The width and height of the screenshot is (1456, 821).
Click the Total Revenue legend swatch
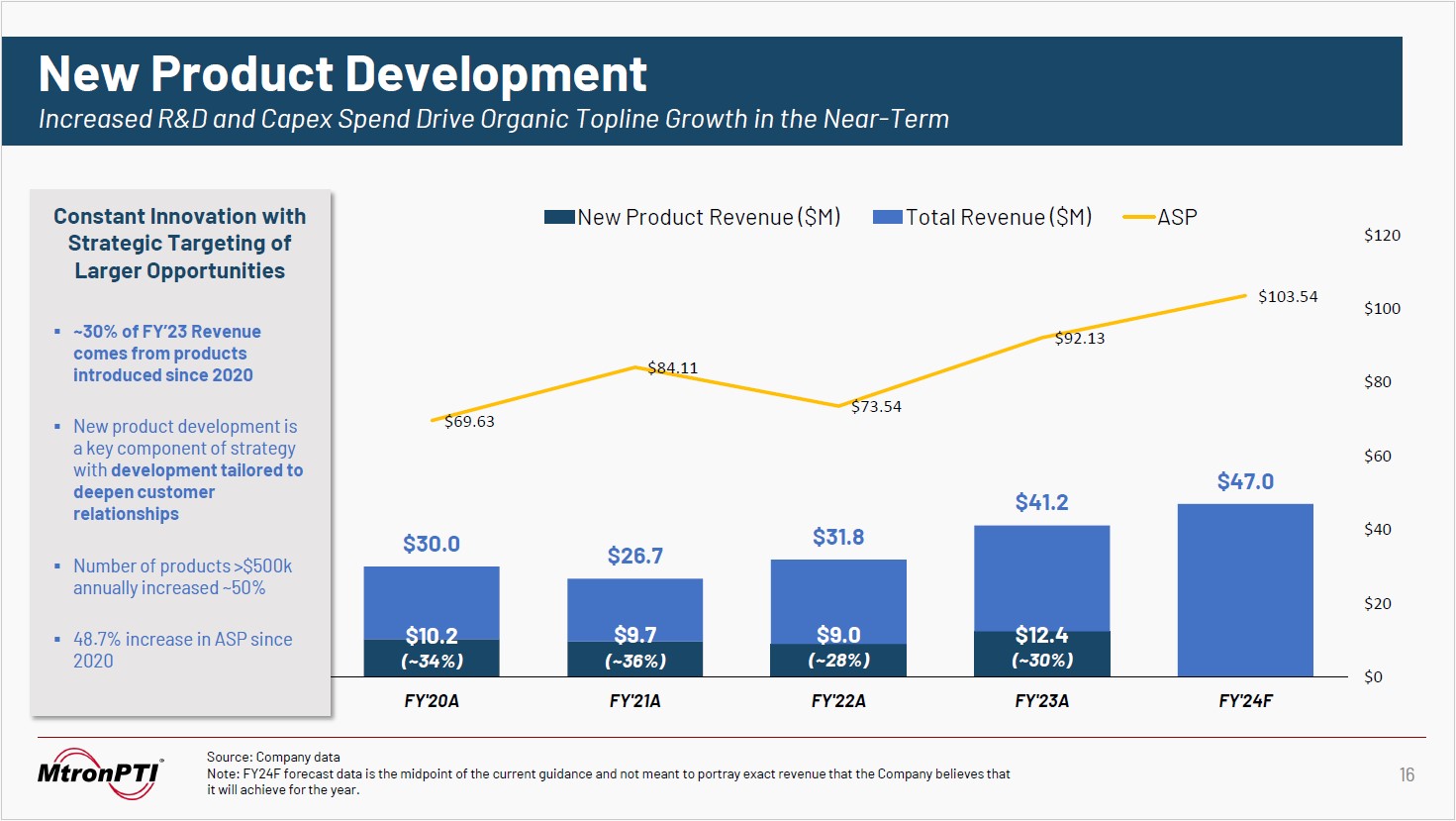point(888,217)
